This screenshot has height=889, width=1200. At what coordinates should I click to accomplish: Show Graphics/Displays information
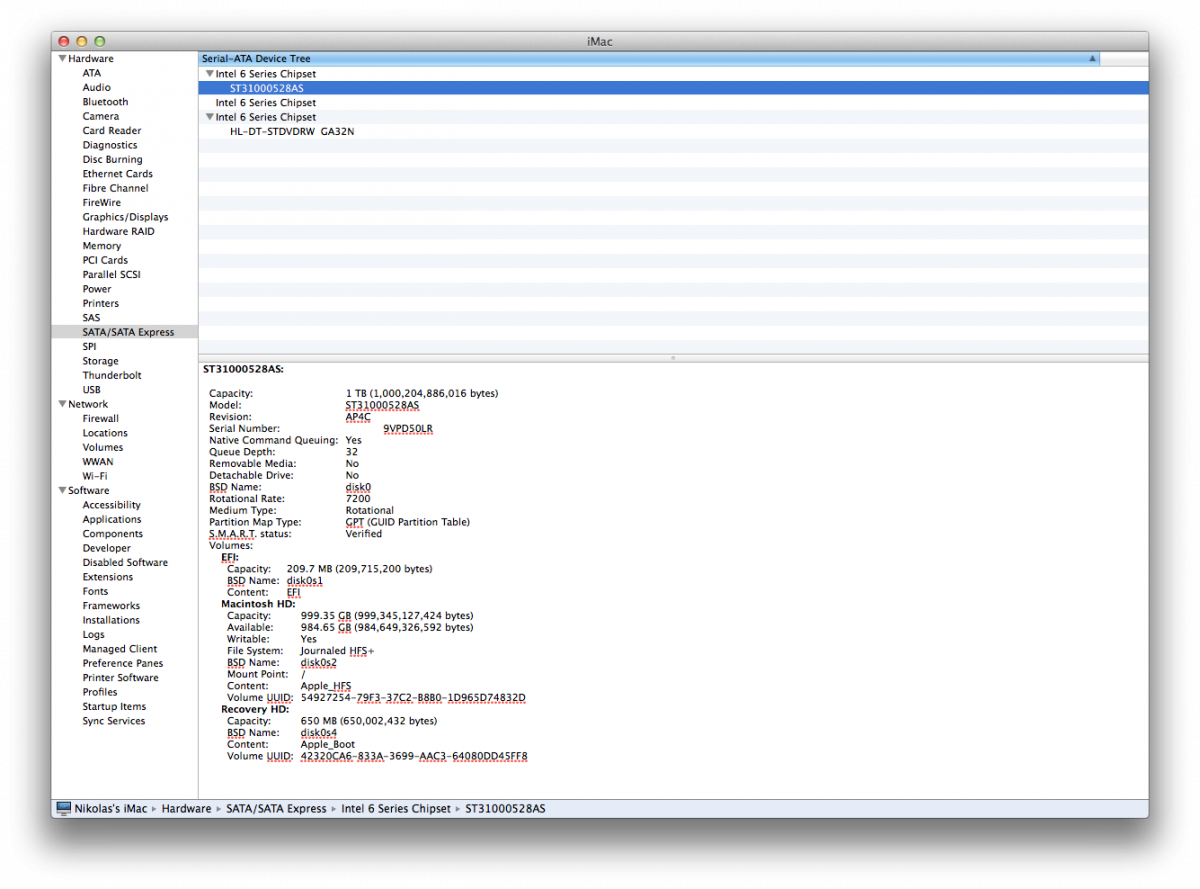tap(125, 217)
